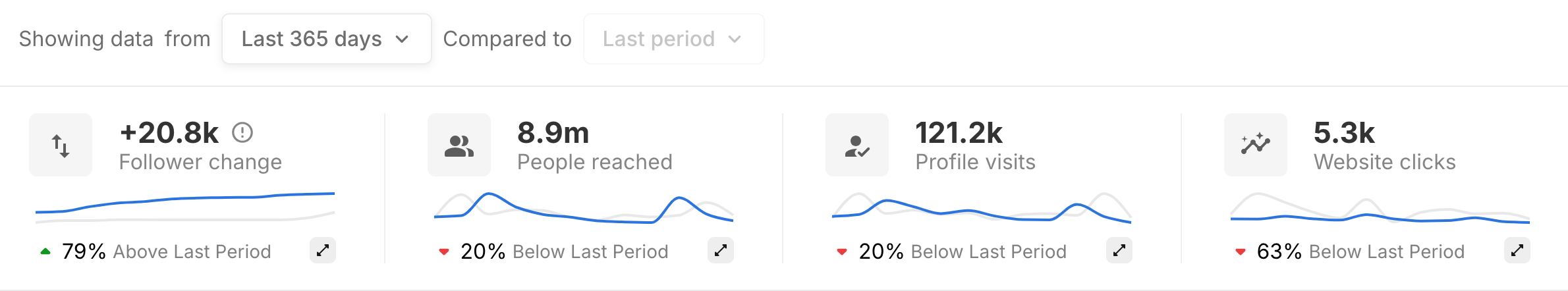
Task: Click the Follower change arrows icon
Action: [x=61, y=145]
